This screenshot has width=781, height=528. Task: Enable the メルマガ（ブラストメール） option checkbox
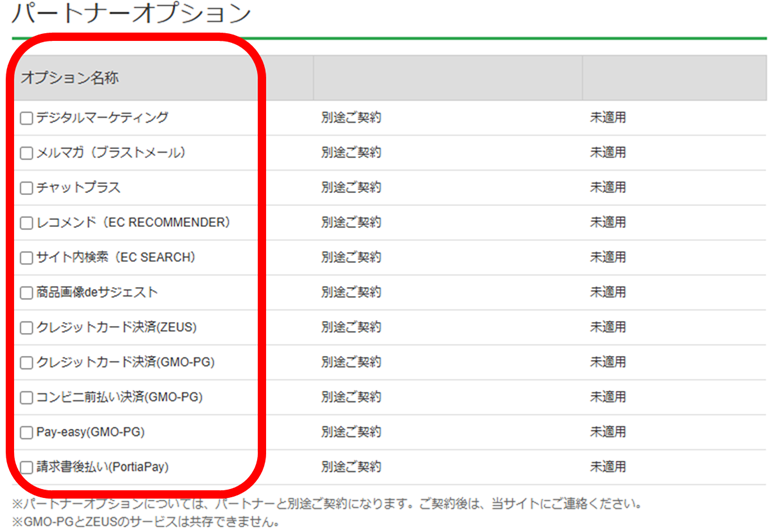[27, 153]
